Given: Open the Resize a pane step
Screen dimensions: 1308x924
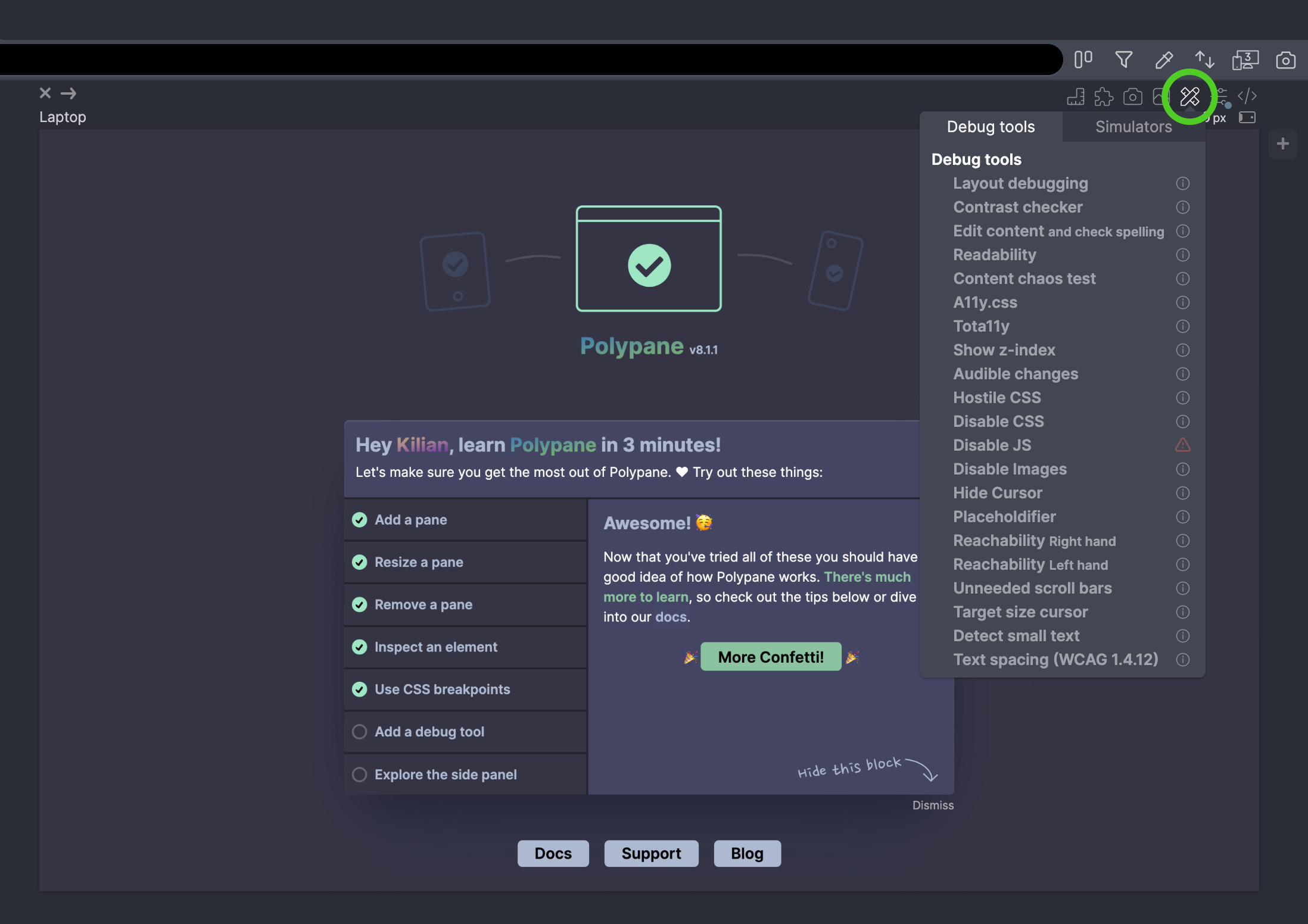Looking at the screenshot, I should 465,562.
